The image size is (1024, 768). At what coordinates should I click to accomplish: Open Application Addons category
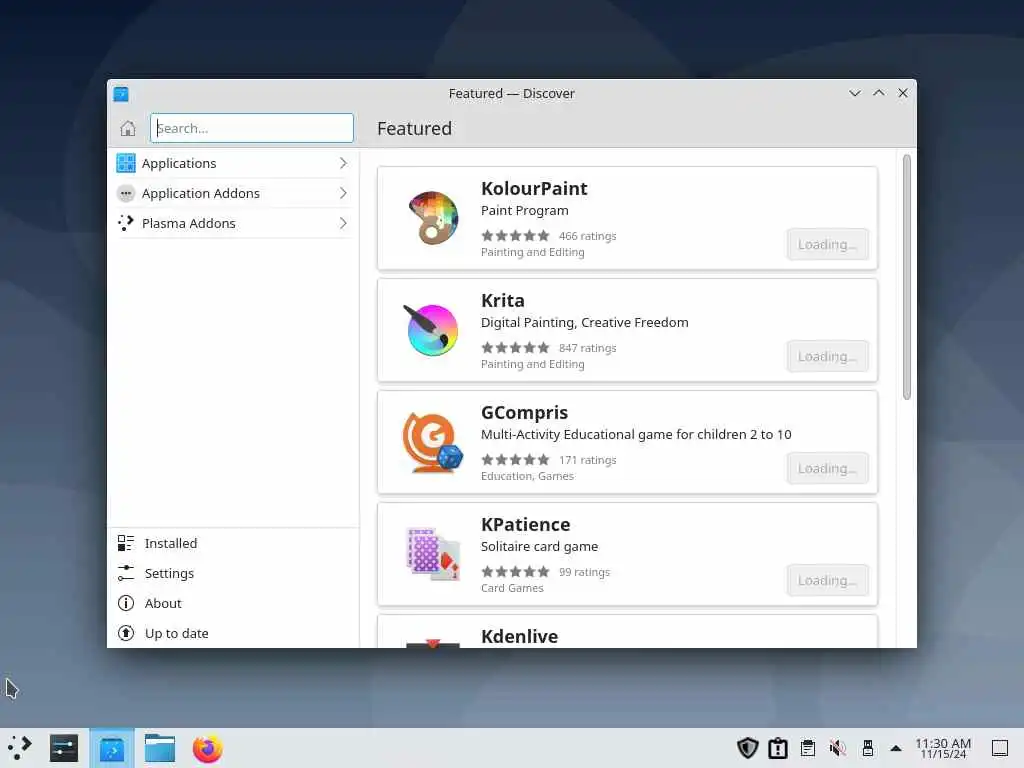coord(233,193)
